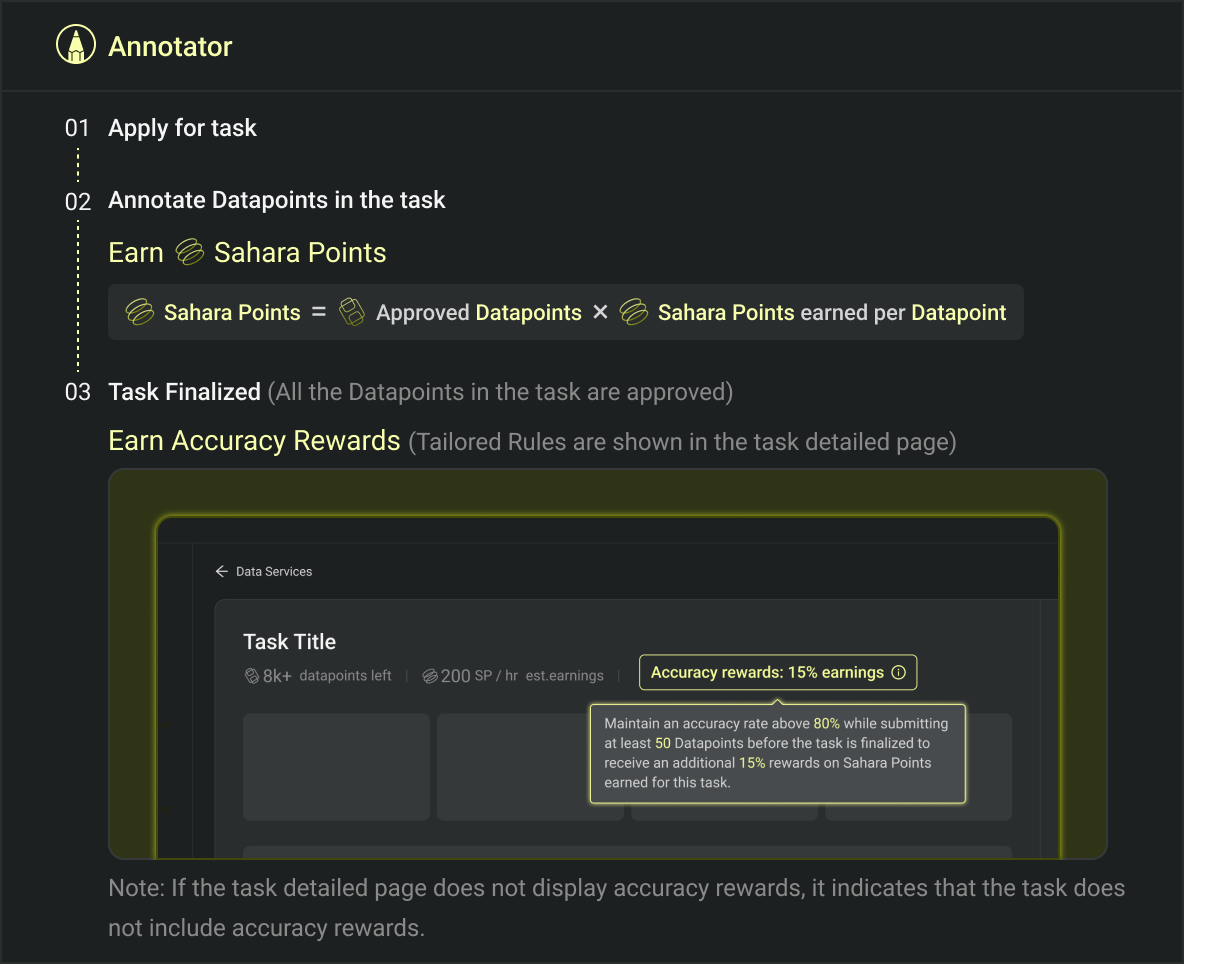Click the coin icon before "Sahara Points earned per Datapoint"
Viewport: 1216px width, 964px height.
634,312
